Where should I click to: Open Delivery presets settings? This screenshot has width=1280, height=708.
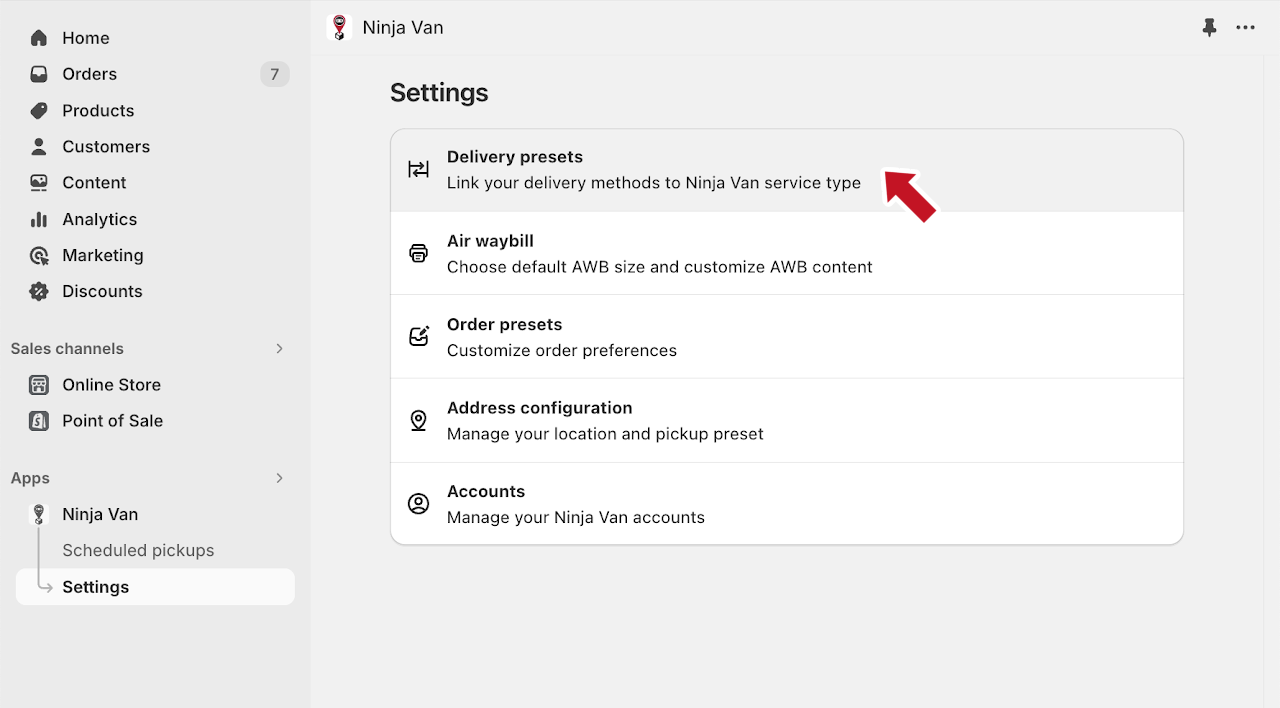(653, 170)
